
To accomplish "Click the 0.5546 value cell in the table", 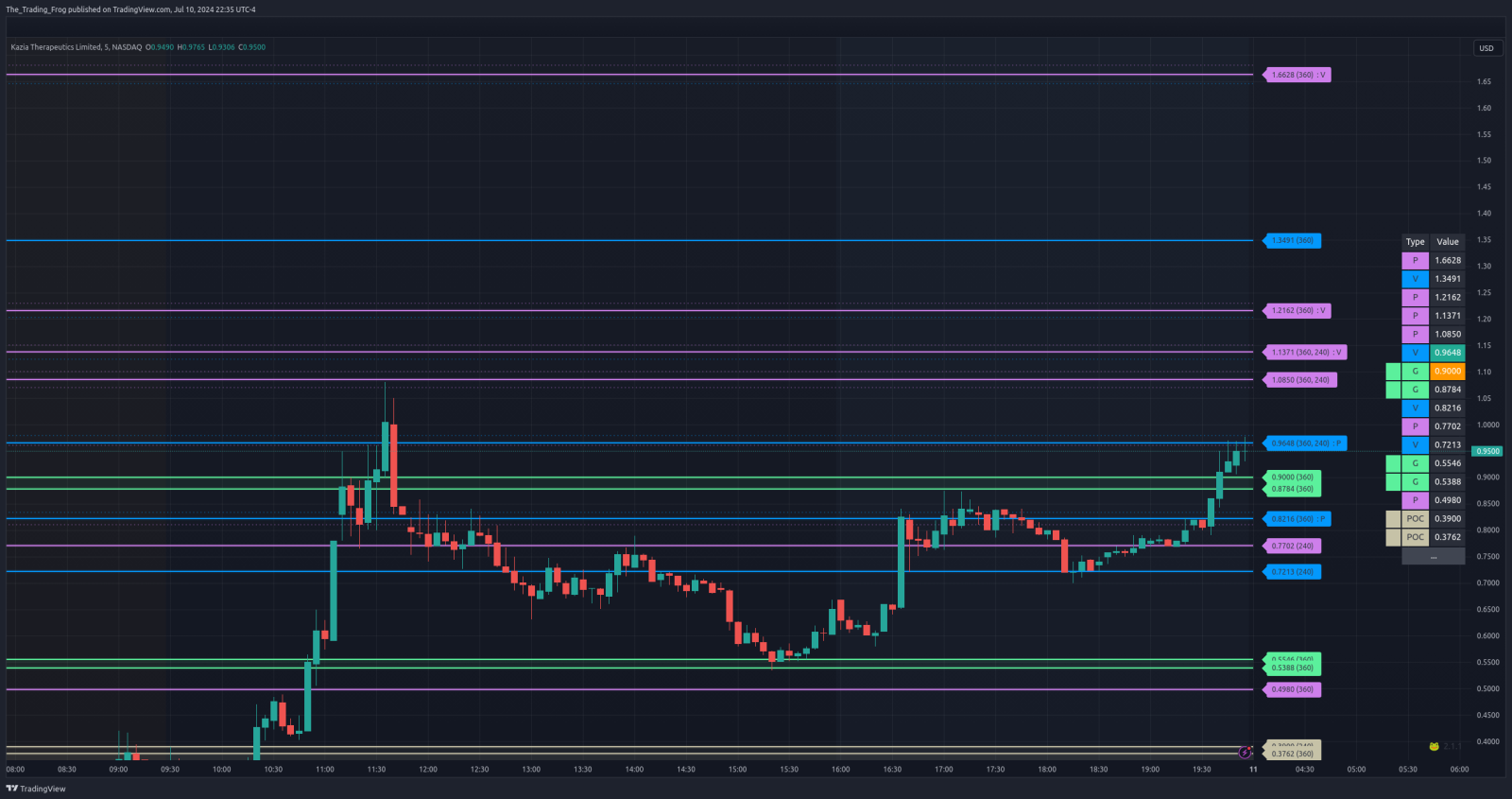I will [1448, 463].
